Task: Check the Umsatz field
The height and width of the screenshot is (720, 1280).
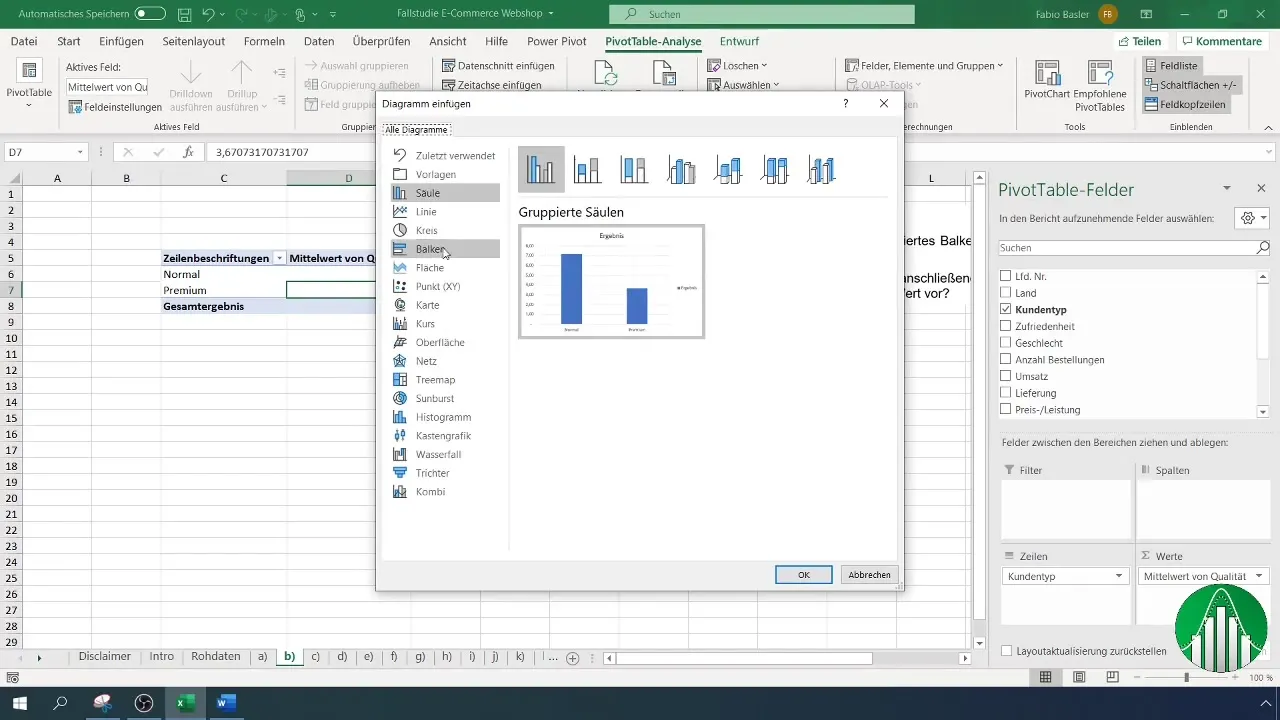Action: click(1006, 376)
